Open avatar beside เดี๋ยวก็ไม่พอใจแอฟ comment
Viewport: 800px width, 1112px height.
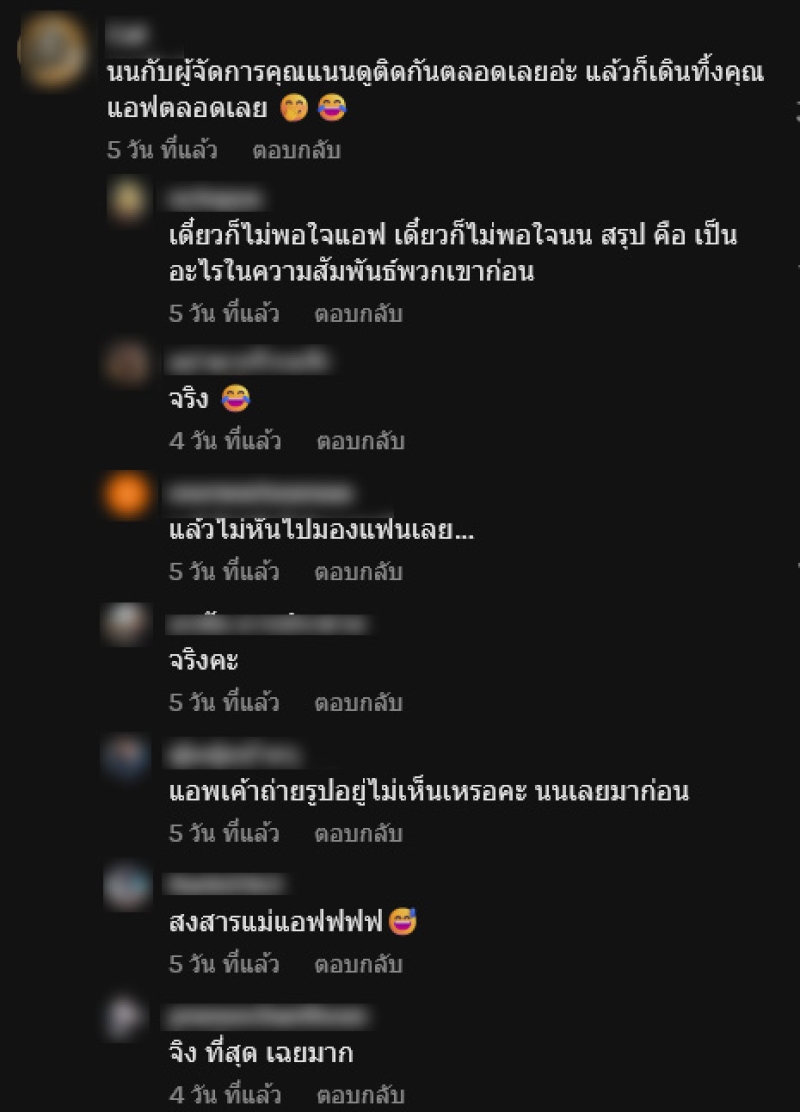click(128, 201)
